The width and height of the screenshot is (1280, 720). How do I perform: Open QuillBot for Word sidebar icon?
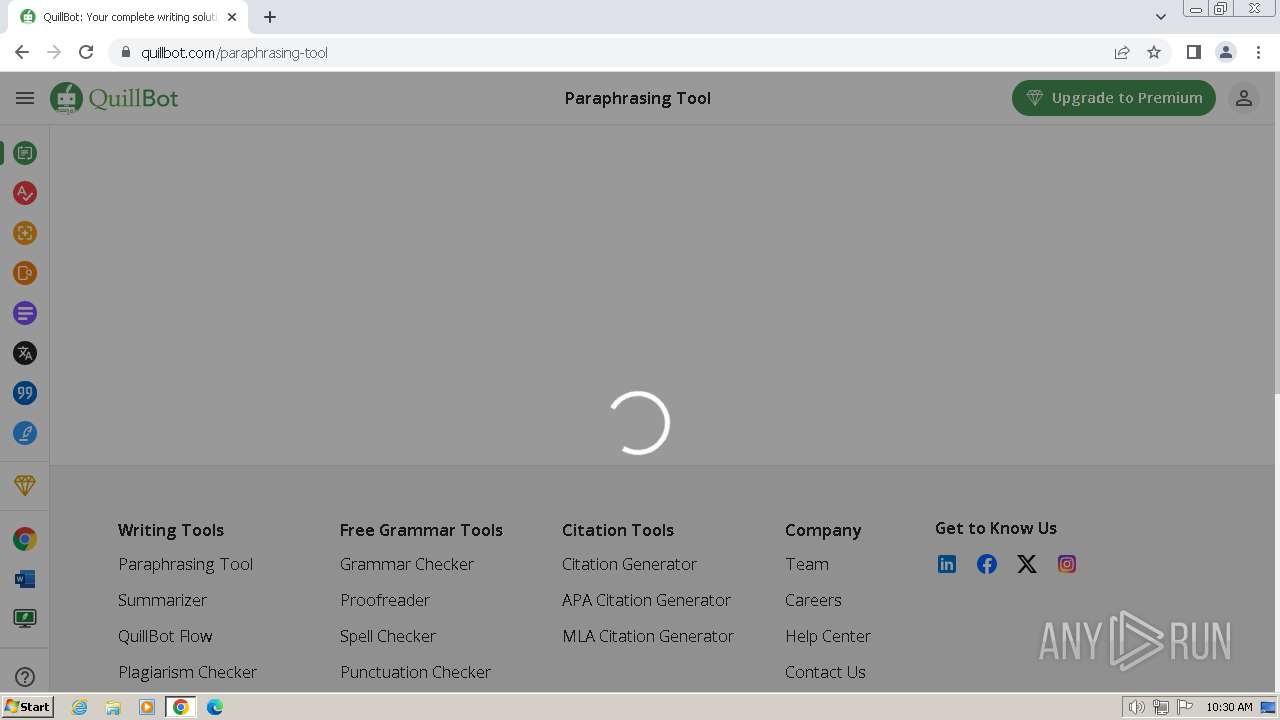[x=25, y=579]
